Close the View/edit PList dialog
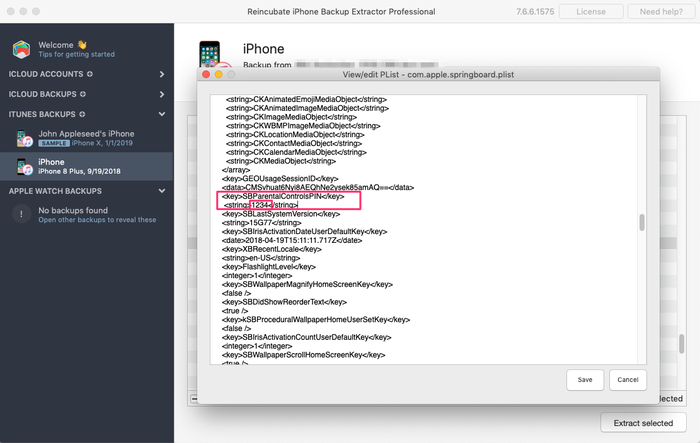The image size is (700, 443). point(206,75)
